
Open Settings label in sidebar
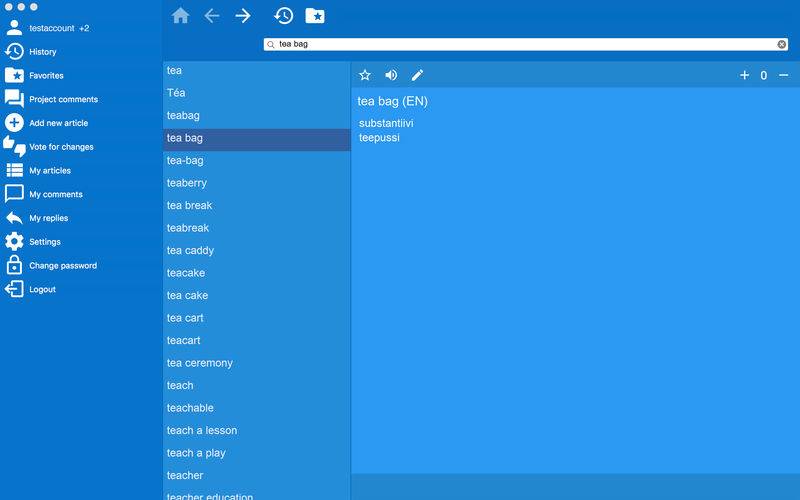[x=45, y=241]
